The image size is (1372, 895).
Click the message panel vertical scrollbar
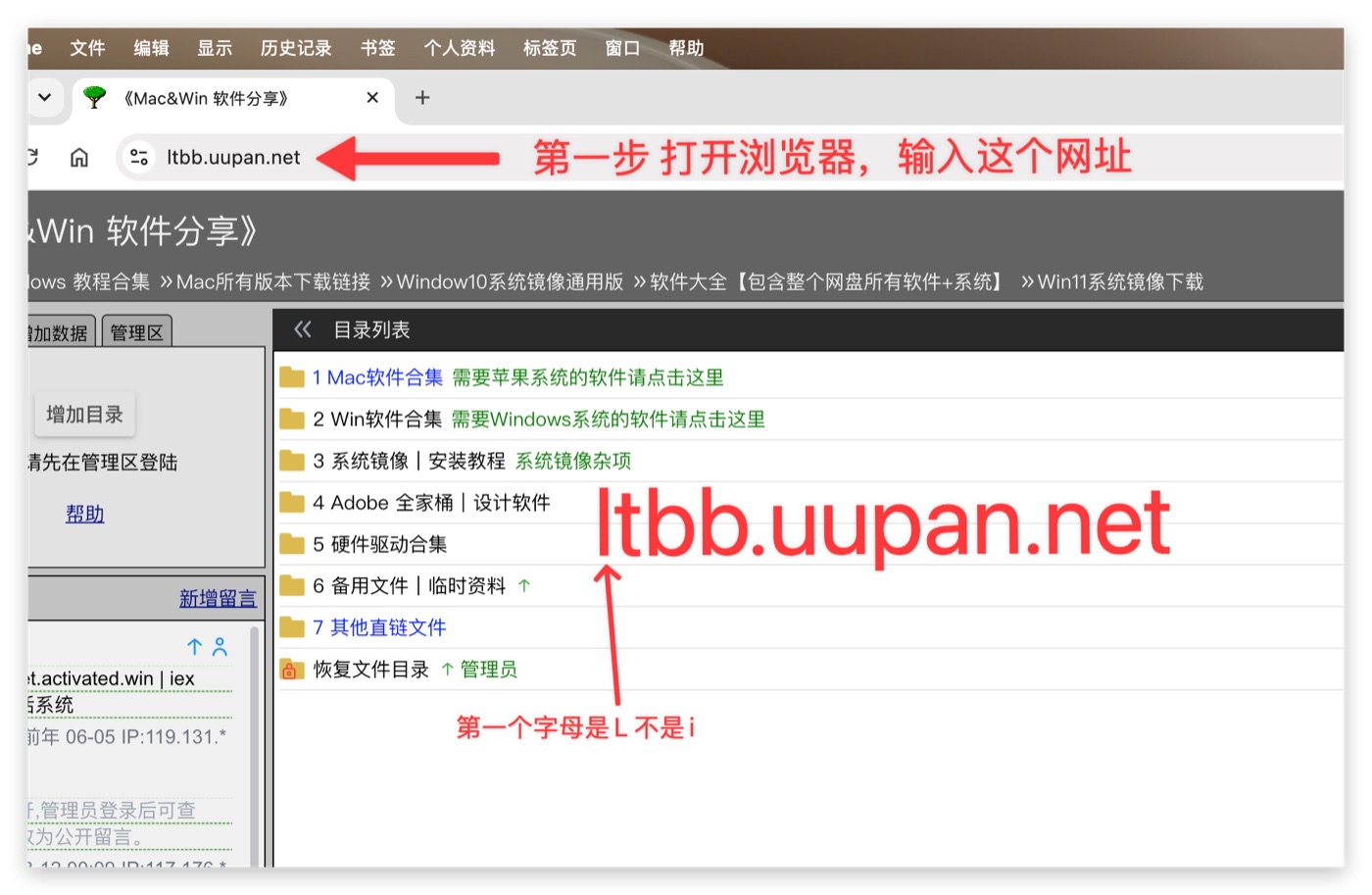click(255, 745)
